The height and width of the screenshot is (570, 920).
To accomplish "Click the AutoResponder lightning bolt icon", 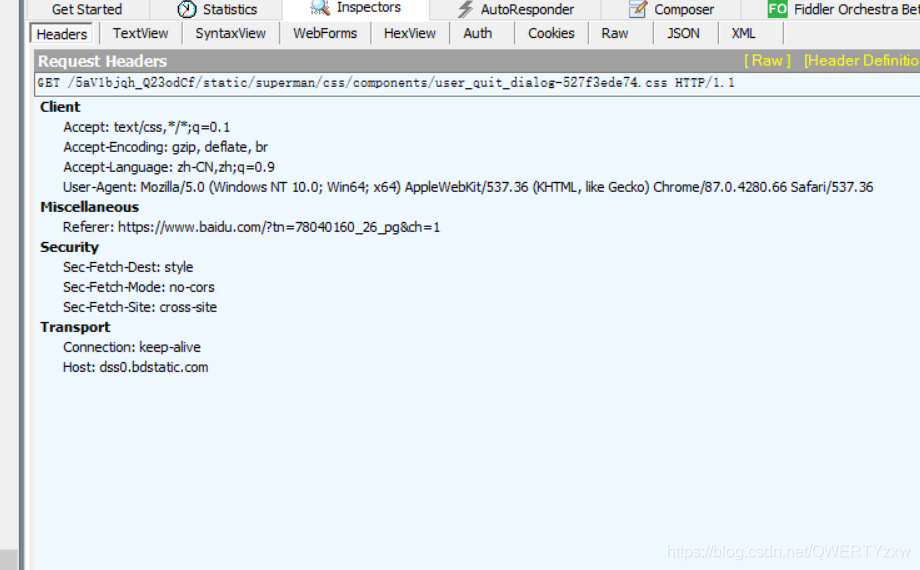I will [465, 9].
